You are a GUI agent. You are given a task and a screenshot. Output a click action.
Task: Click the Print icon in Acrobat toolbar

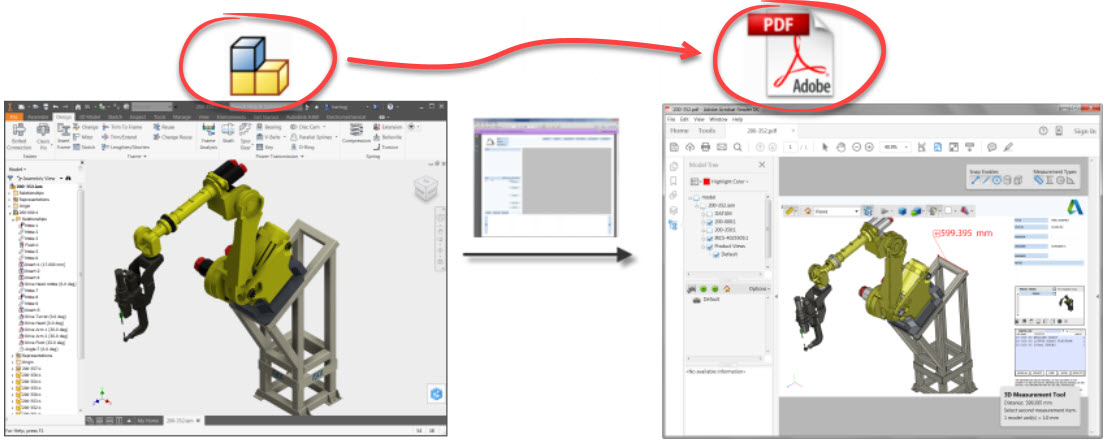point(704,147)
